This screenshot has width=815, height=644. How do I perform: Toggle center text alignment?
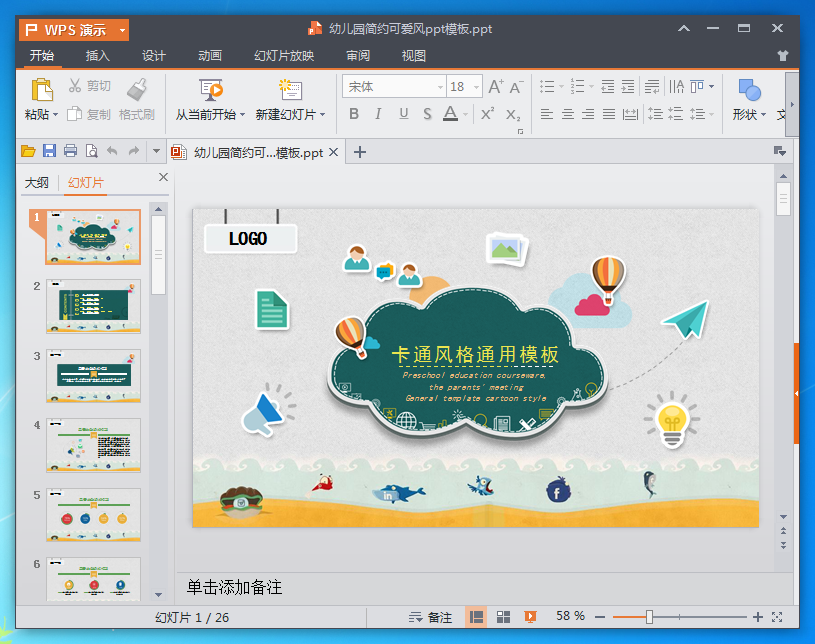568,114
